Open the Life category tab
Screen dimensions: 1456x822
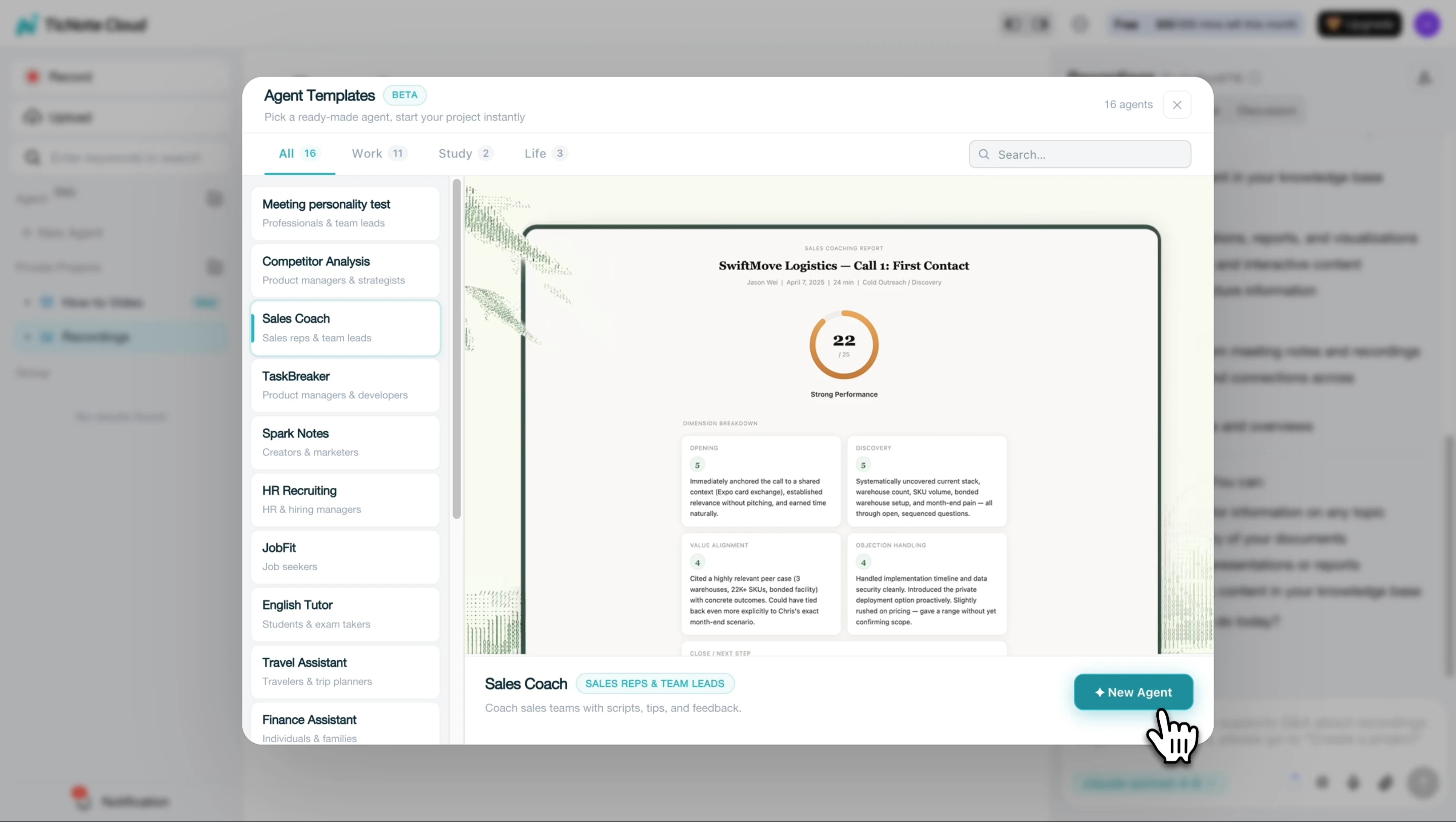pos(545,153)
